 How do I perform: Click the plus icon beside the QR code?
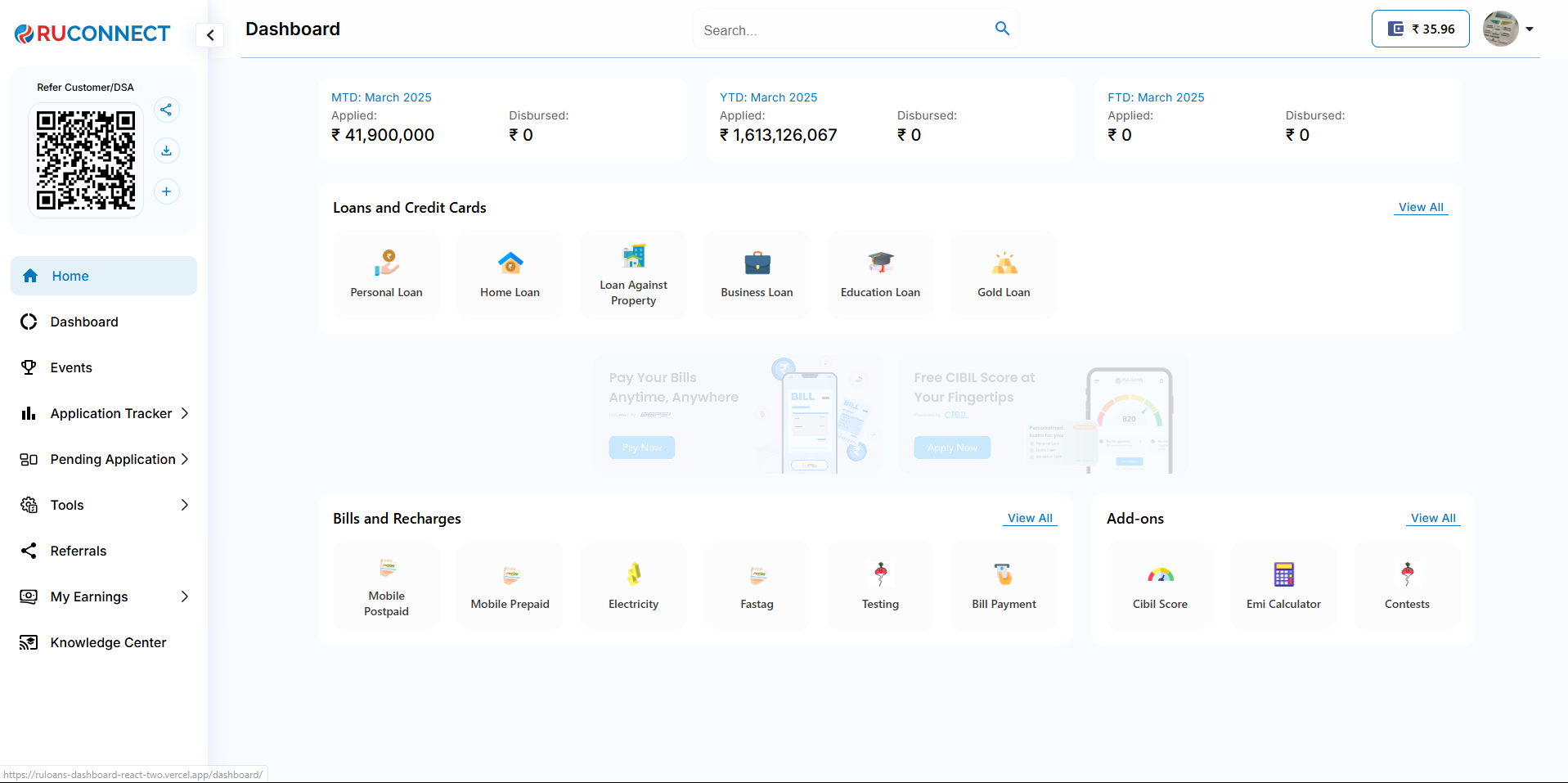(x=166, y=191)
